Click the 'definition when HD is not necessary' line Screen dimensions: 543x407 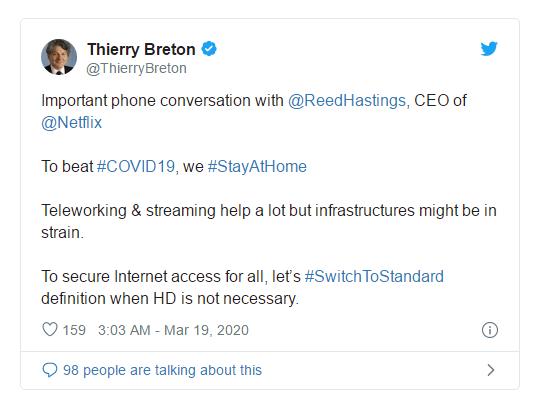pos(170,299)
